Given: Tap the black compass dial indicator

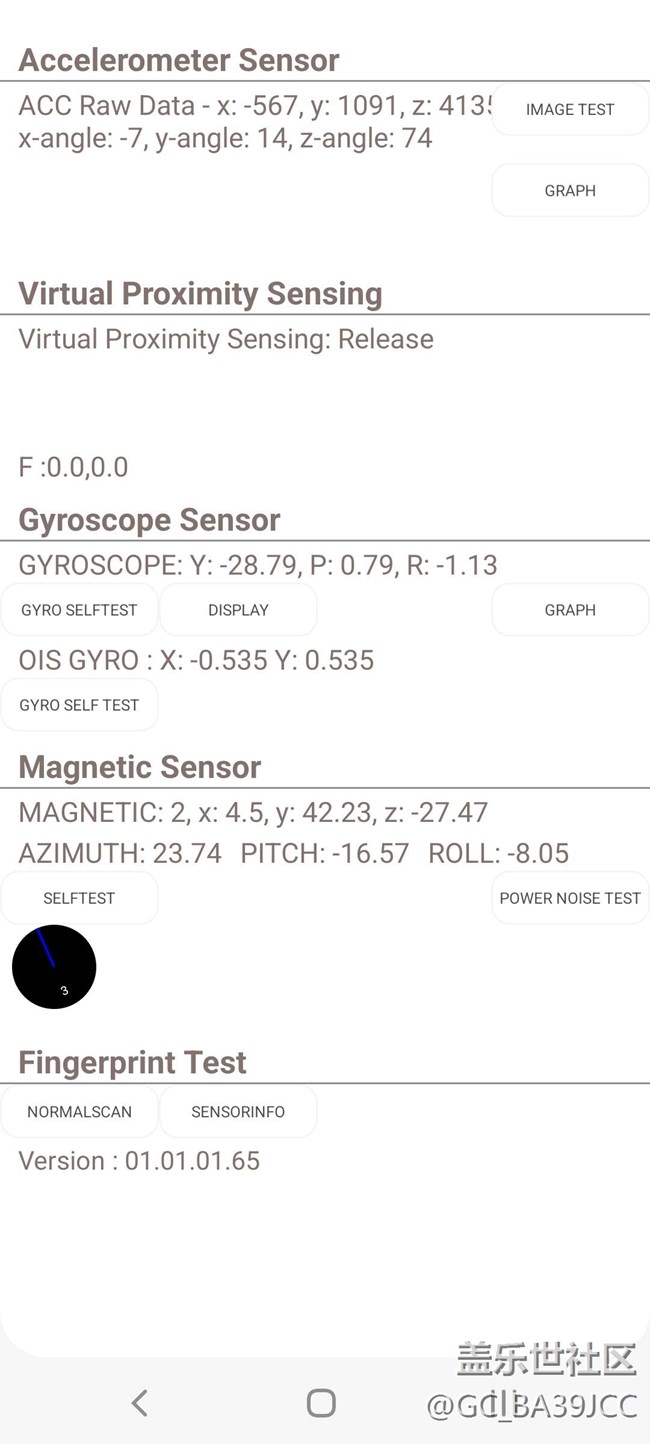Looking at the screenshot, I should (54, 966).
